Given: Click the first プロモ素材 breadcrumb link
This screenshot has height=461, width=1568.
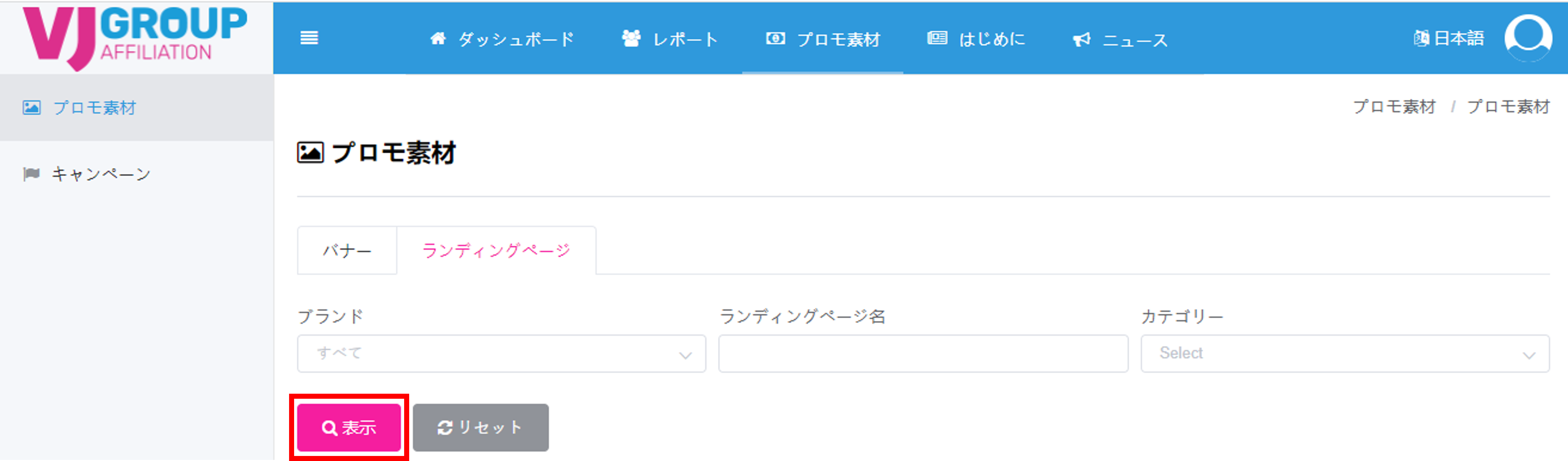Looking at the screenshot, I should [1394, 107].
